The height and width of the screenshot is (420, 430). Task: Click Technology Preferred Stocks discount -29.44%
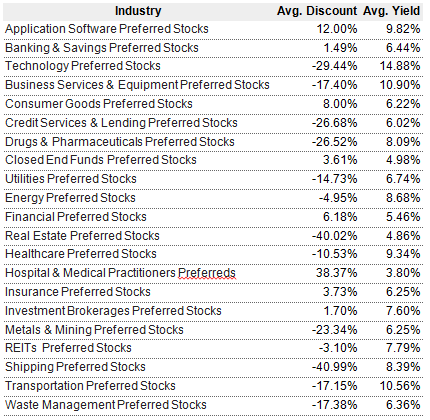coord(334,66)
